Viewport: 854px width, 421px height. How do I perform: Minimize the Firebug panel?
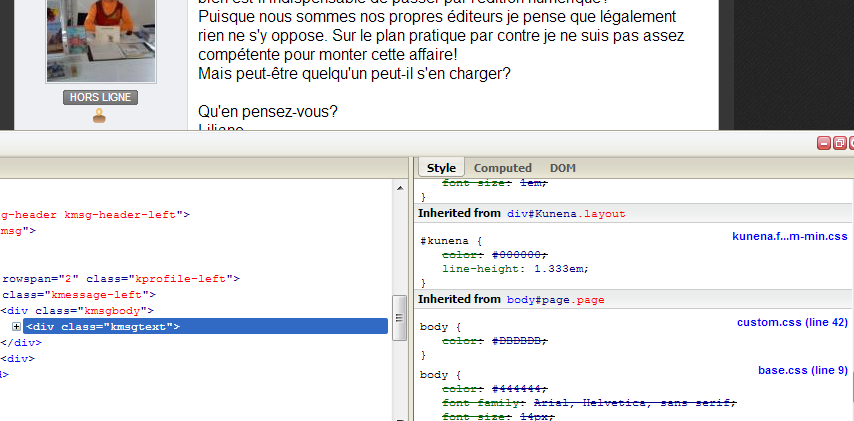(x=824, y=144)
